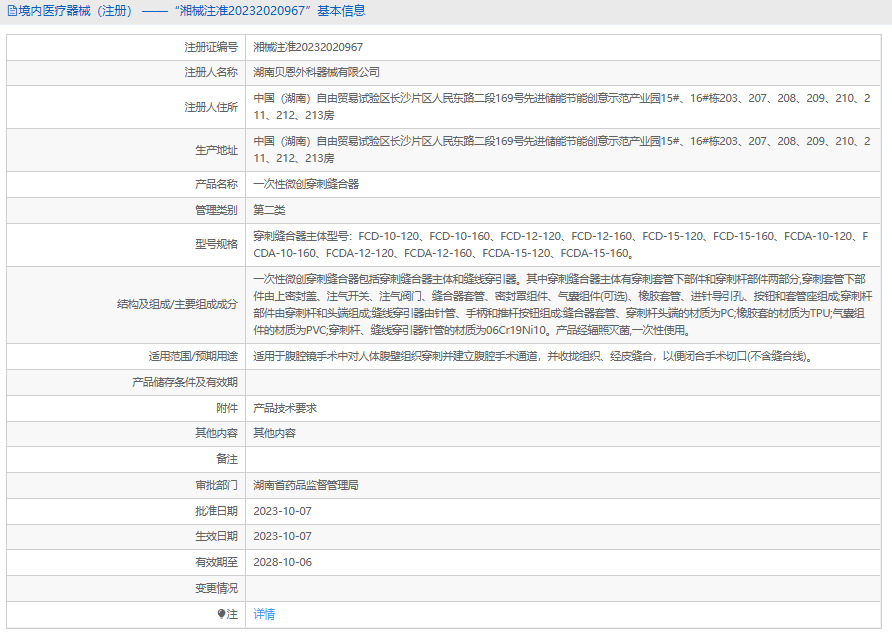Click the 生产地址 address value
The image size is (892, 633).
click(562, 150)
